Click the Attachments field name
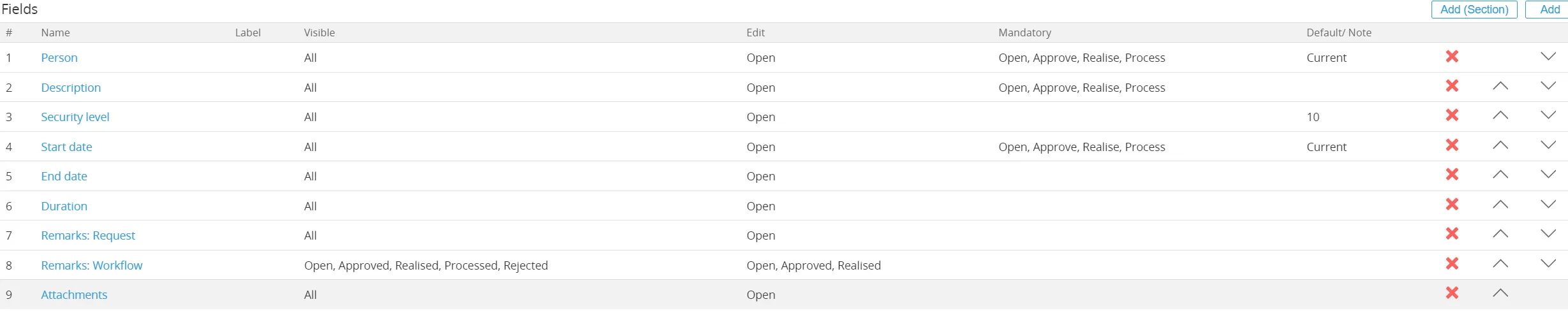1568x311 pixels. [x=74, y=295]
